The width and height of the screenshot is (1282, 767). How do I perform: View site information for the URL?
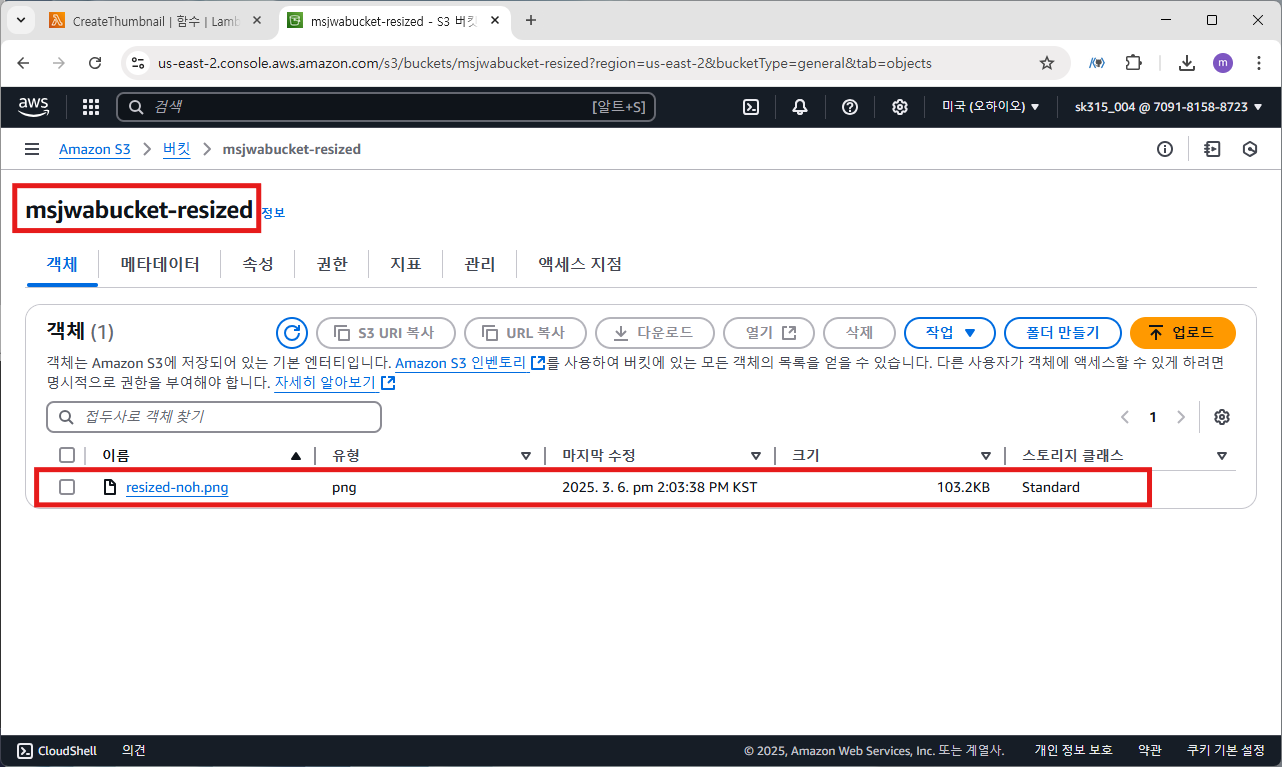140,63
